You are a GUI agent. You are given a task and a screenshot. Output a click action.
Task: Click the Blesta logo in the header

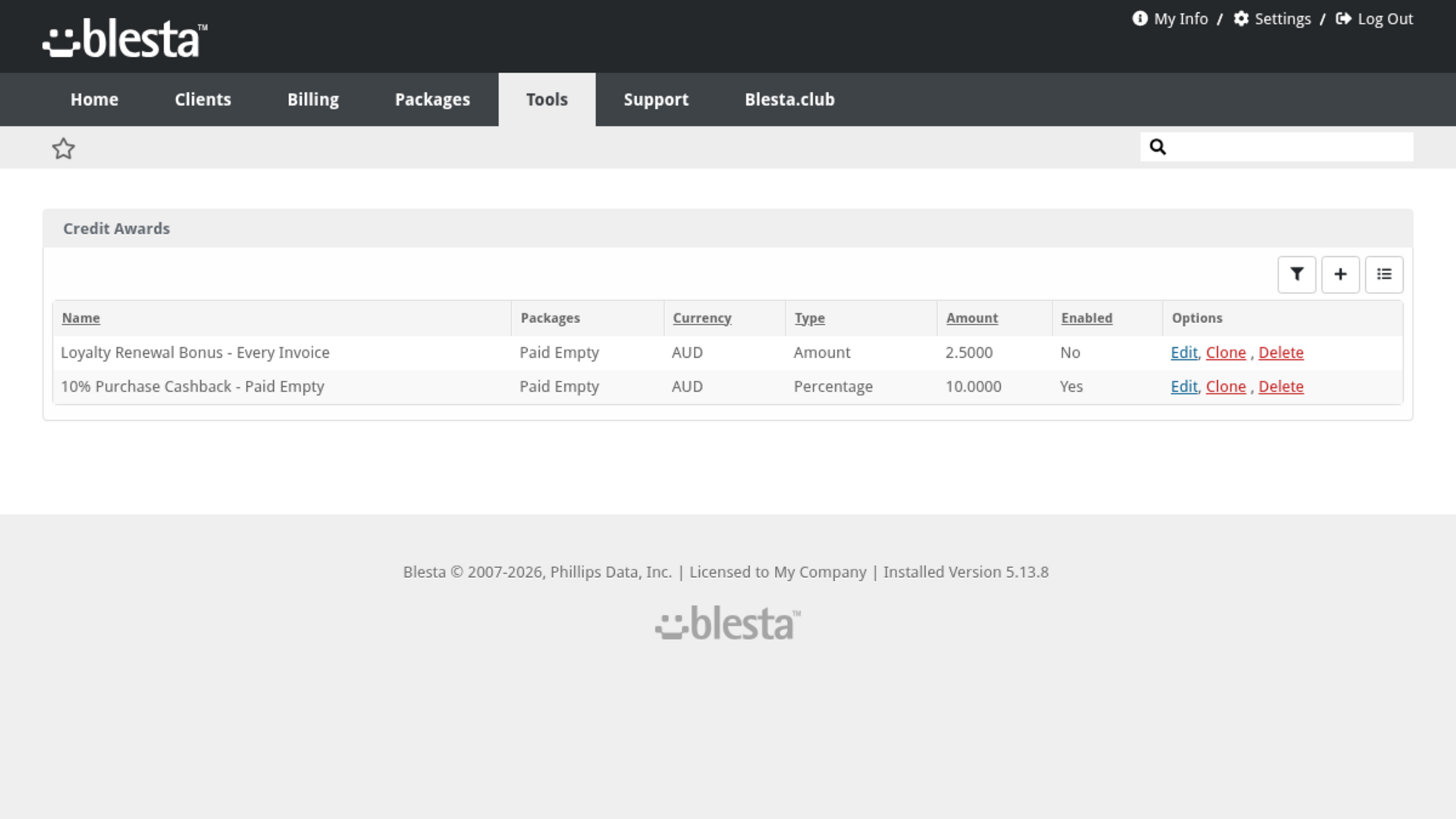125,39
